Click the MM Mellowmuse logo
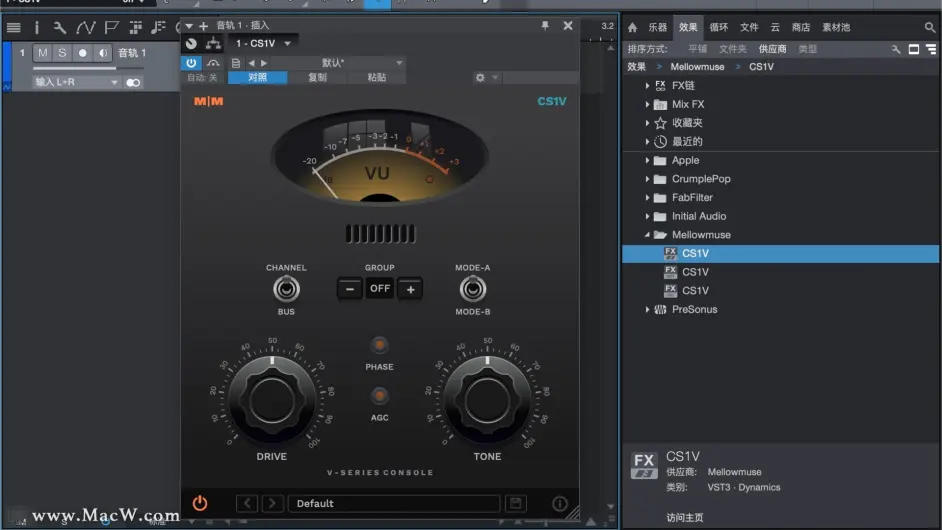The height and width of the screenshot is (530, 942). (208, 102)
